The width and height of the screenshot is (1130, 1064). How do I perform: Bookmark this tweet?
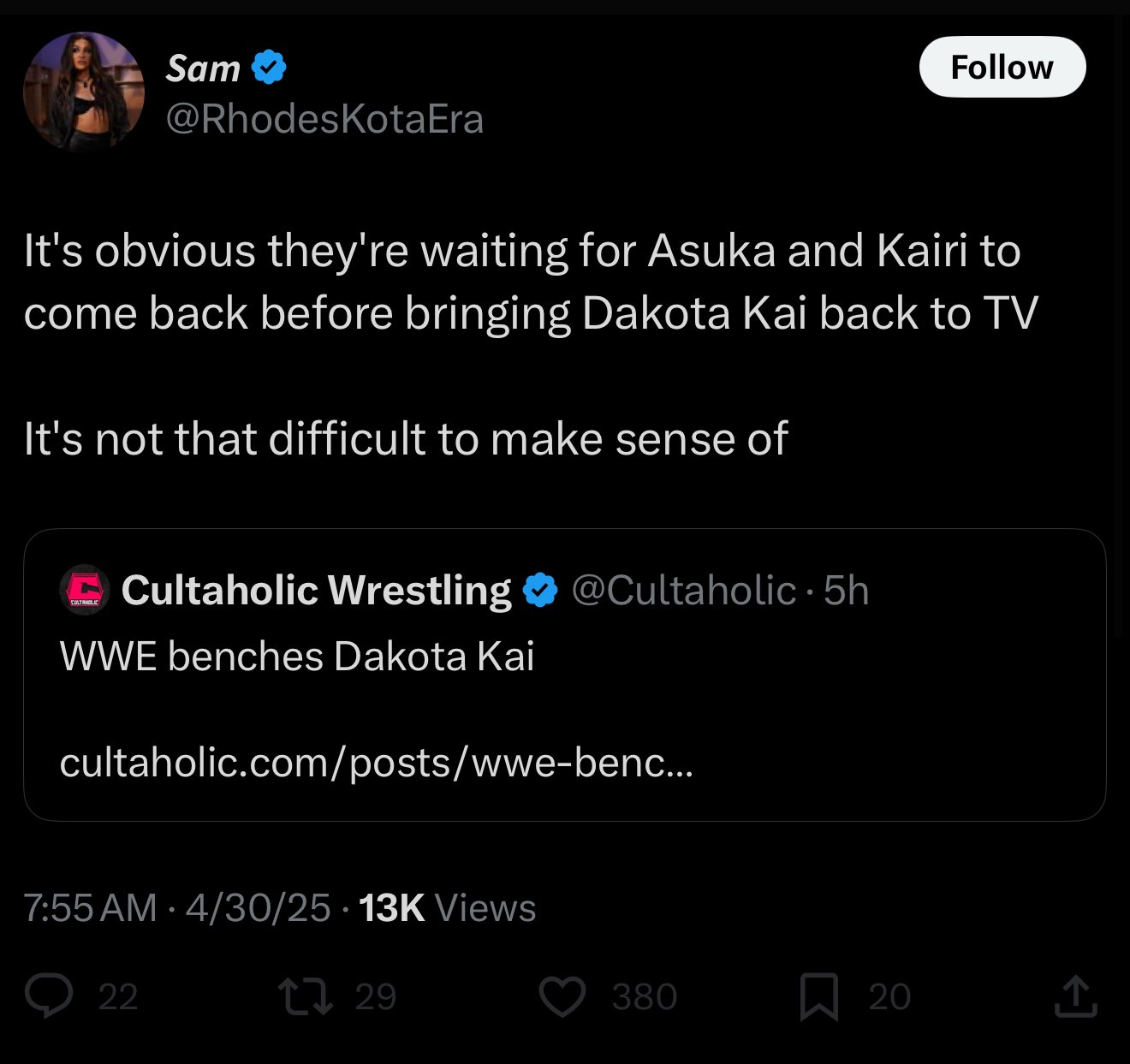[x=818, y=997]
